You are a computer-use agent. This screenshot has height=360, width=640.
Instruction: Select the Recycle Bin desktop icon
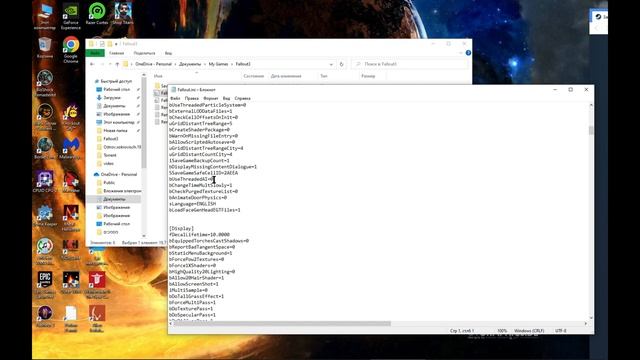[44, 48]
